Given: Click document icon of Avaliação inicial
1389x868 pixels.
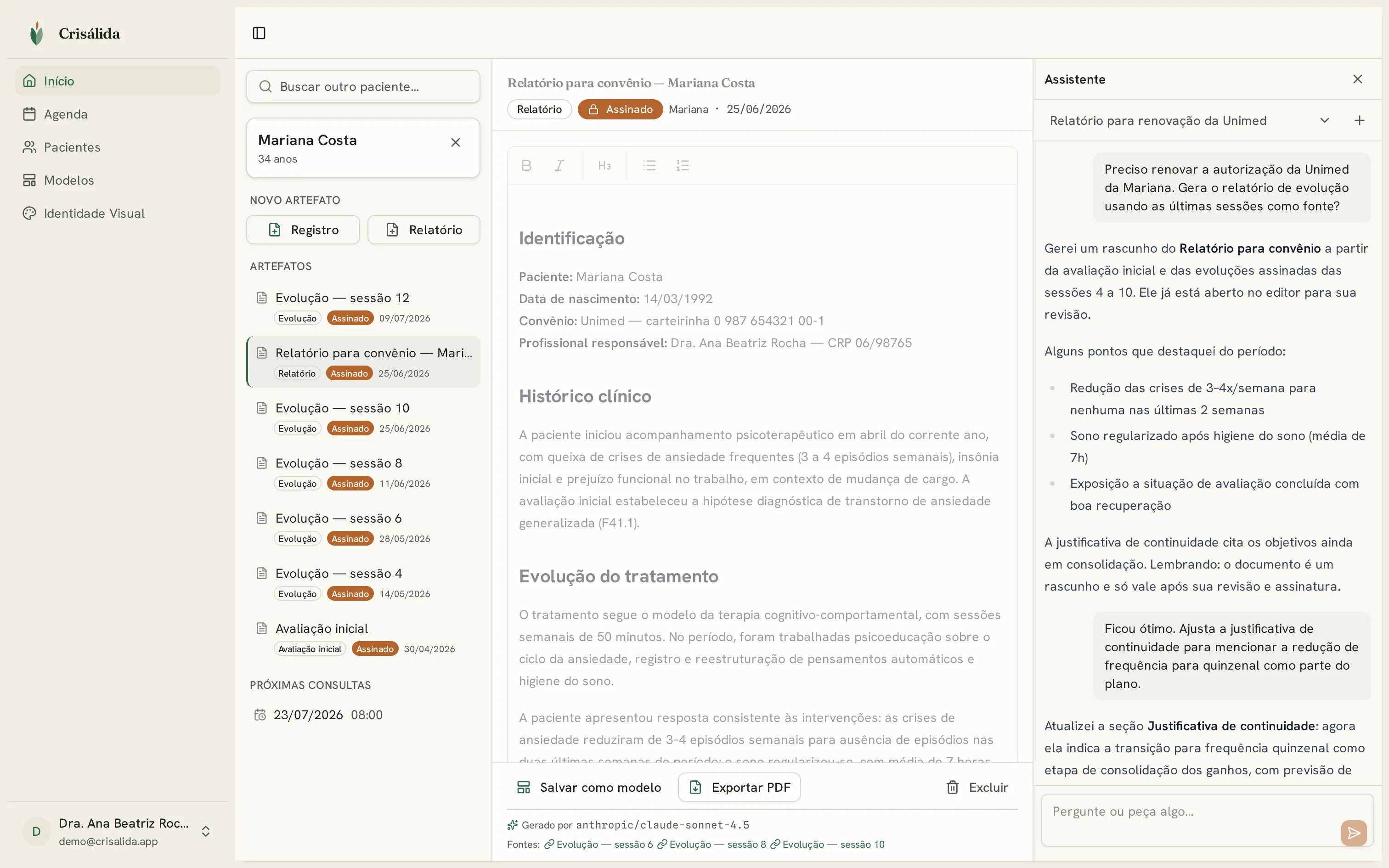Looking at the screenshot, I should point(262,628).
